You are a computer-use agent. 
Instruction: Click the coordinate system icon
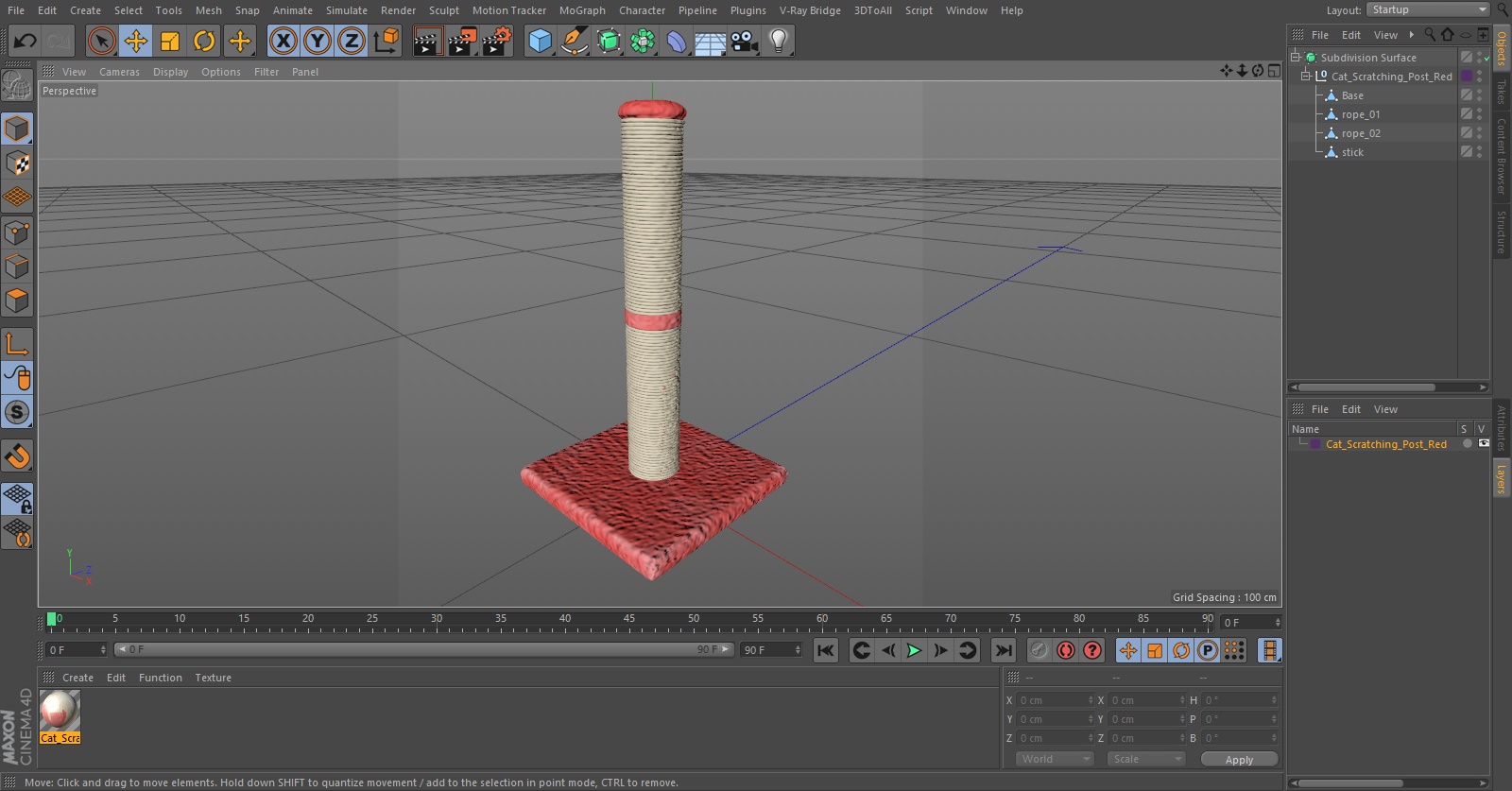coord(387,41)
